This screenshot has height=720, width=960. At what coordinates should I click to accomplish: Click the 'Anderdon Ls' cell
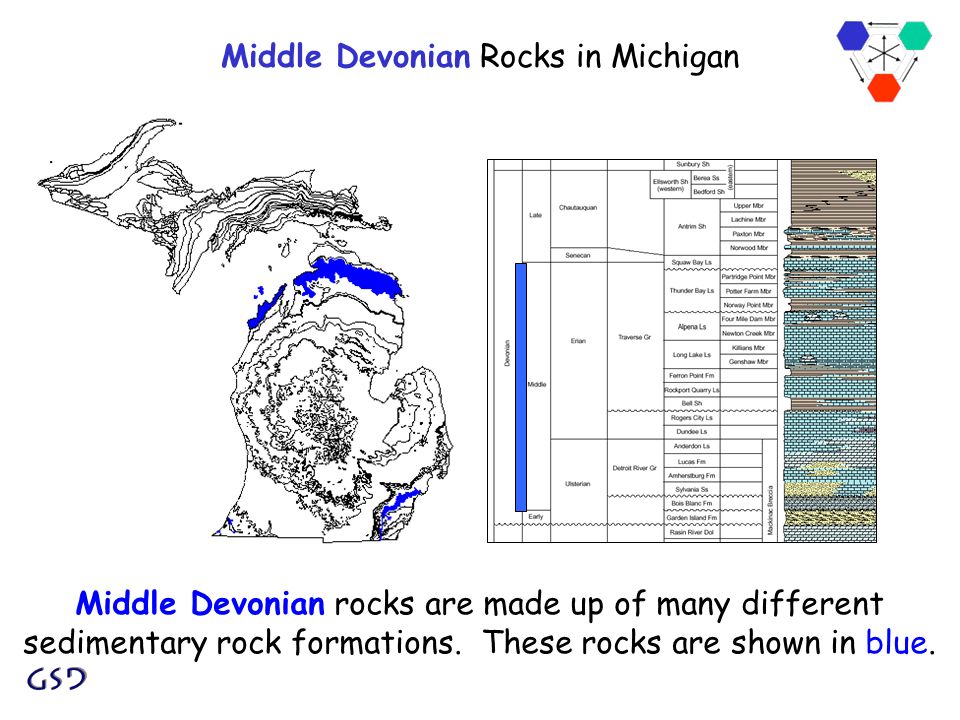[692, 446]
